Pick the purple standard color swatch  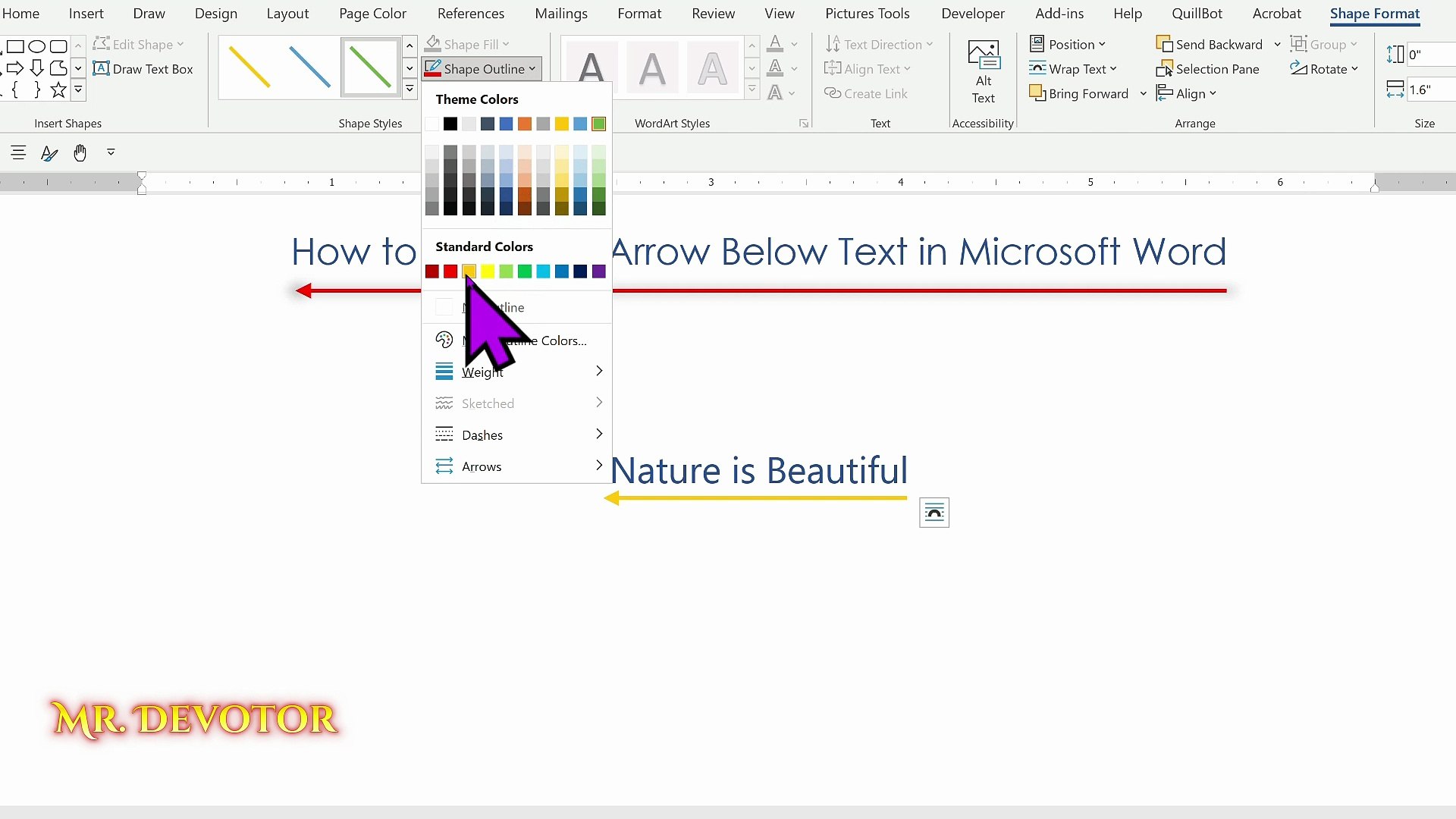pyautogui.click(x=599, y=271)
